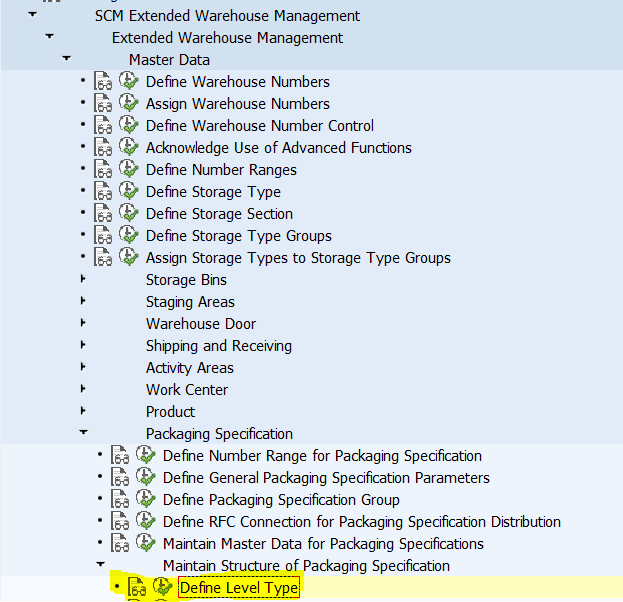Screen dimensions: 623x602
Task: Click execute icon for Define Level Type
Action: pyautogui.click(x=163, y=587)
